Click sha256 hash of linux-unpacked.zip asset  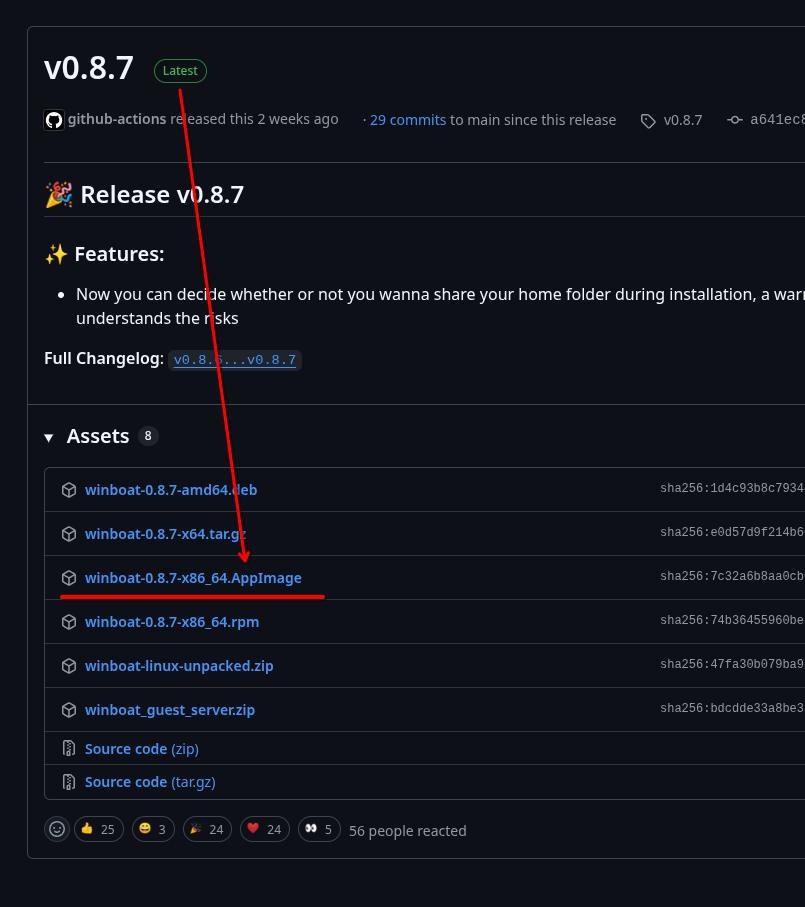click(732, 664)
